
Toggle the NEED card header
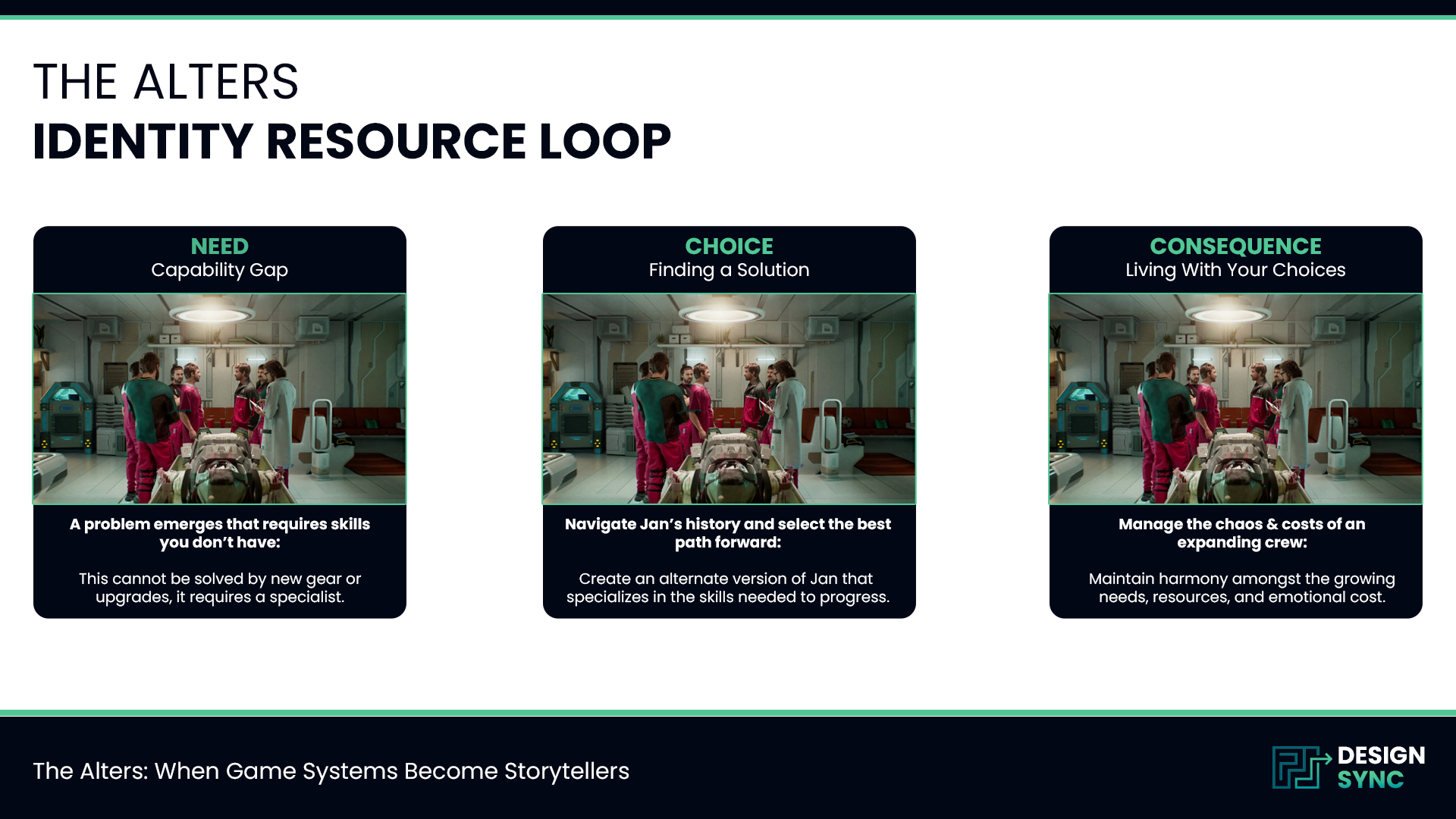tap(219, 258)
